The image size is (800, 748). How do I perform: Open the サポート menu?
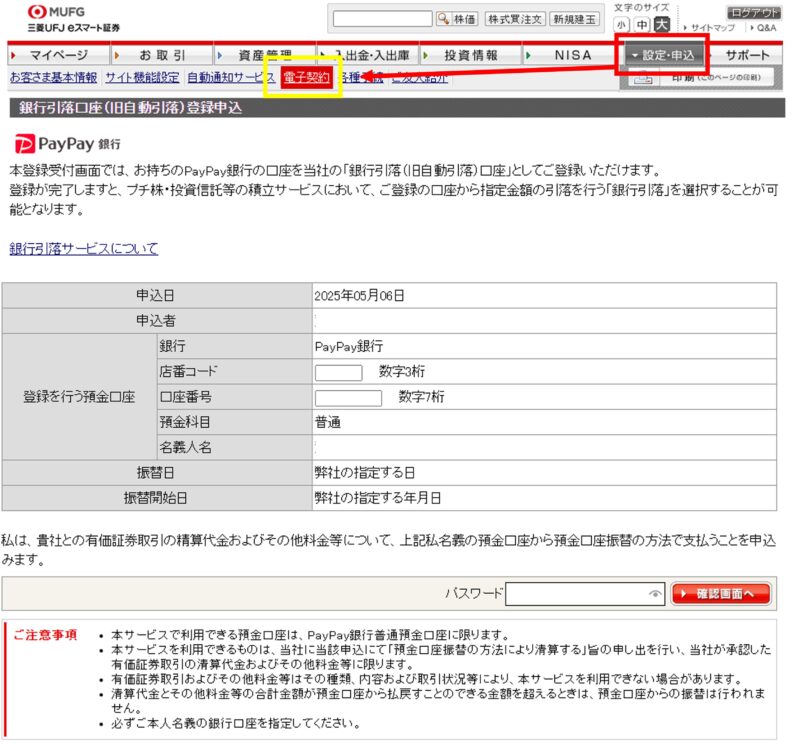click(x=747, y=55)
